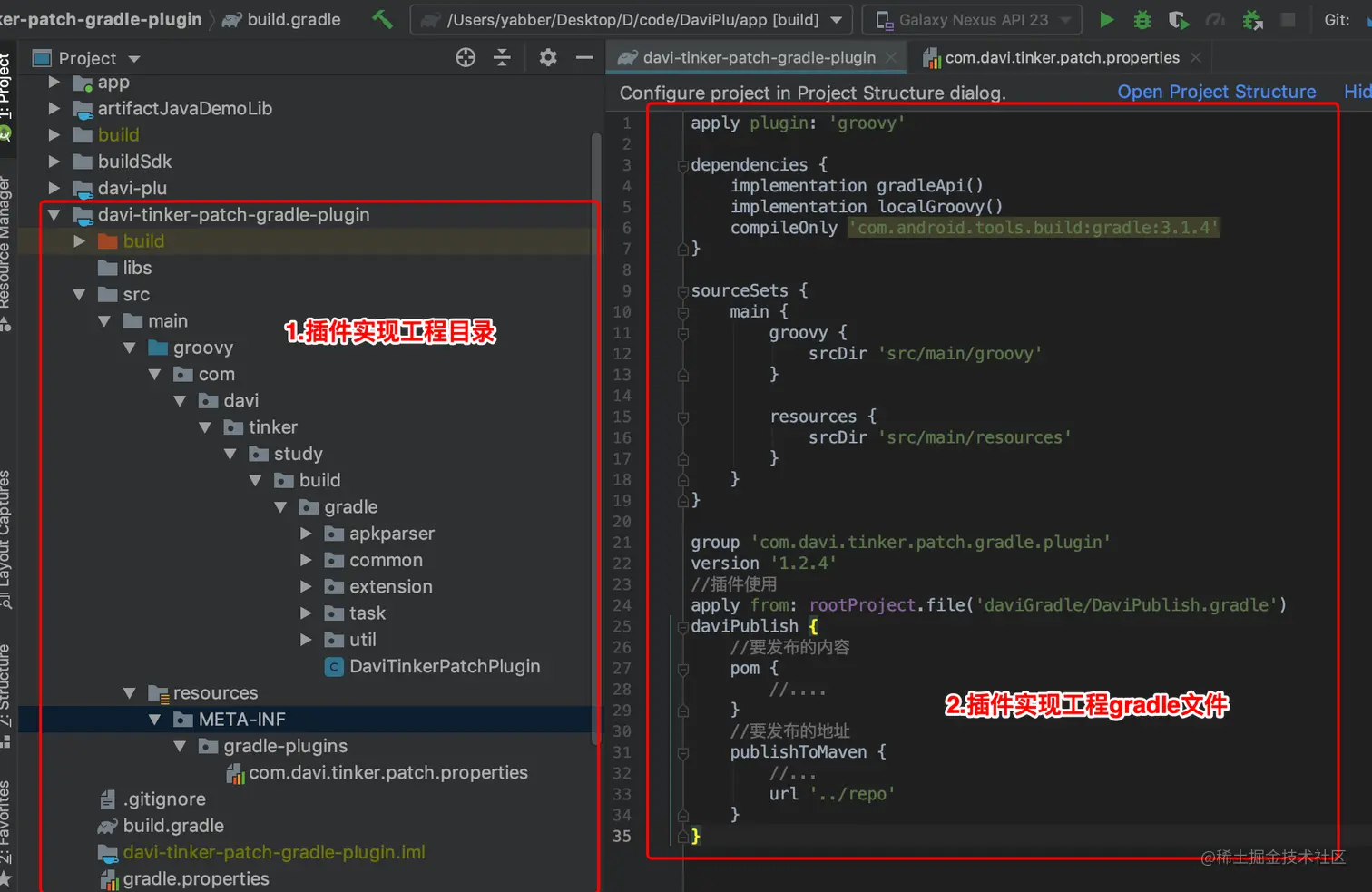Image resolution: width=1372 pixels, height=892 pixels.
Task: Select the .gitignore file in the tree
Action: (164, 799)
